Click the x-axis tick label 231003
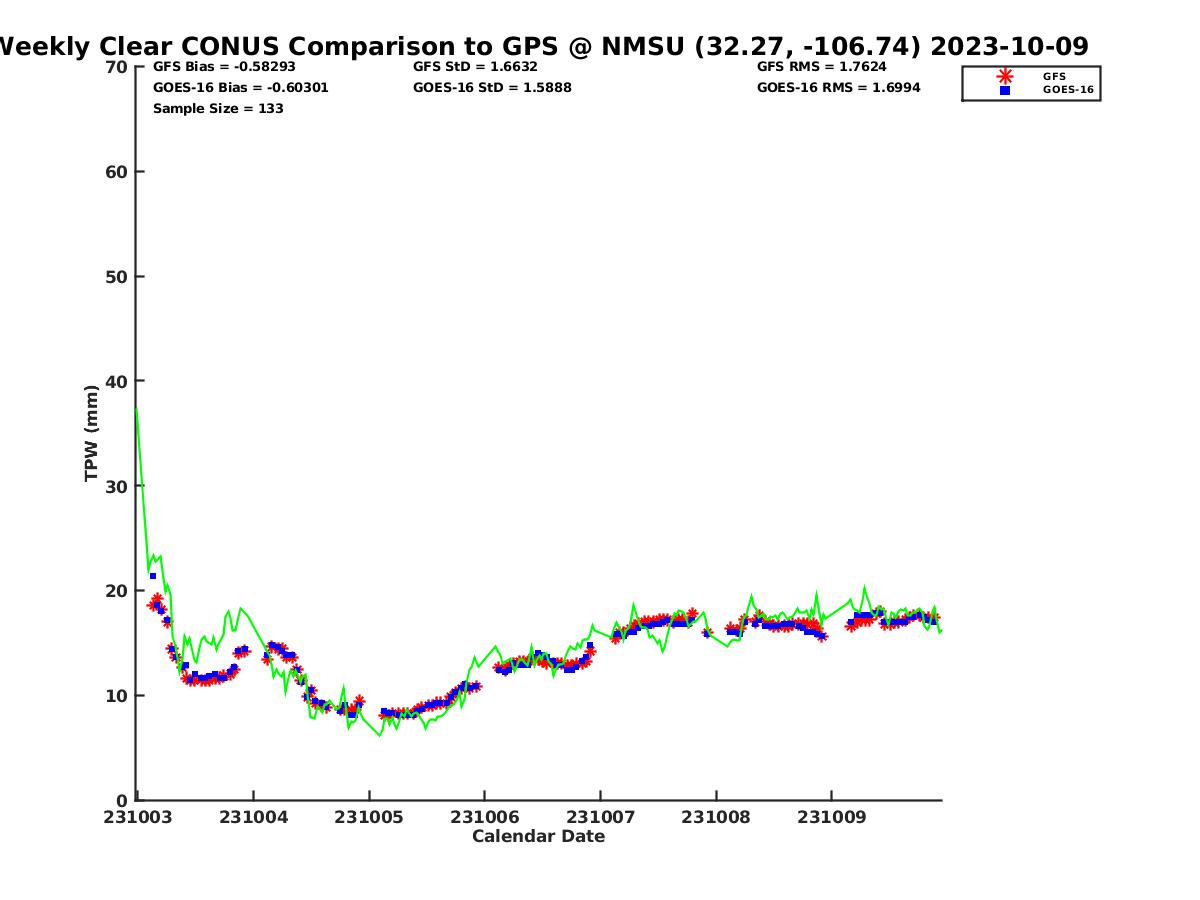 138,817
